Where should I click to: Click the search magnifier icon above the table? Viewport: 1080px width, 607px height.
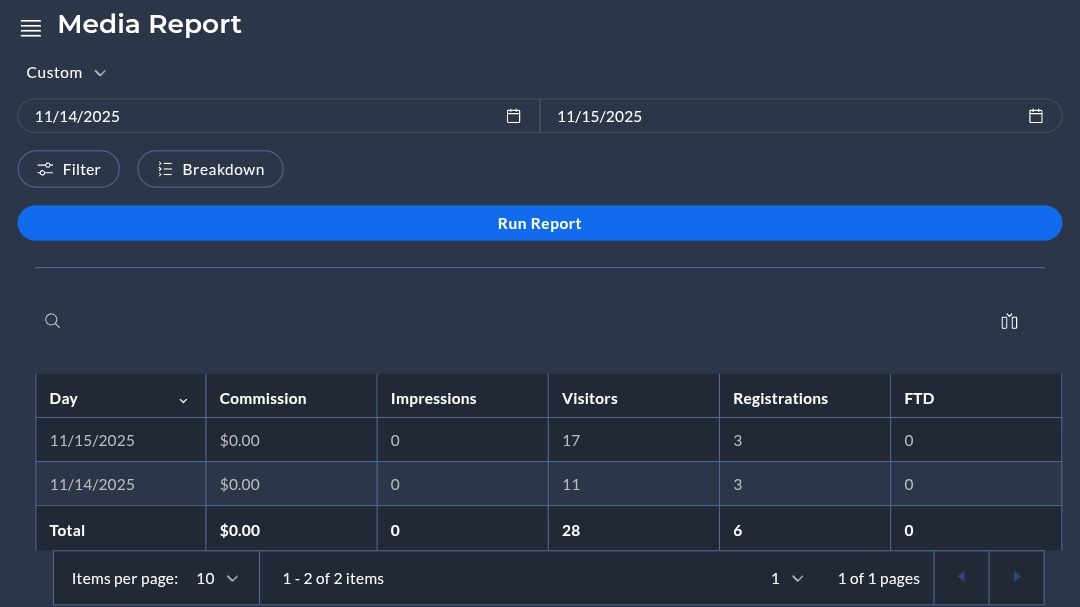point(52,320)
